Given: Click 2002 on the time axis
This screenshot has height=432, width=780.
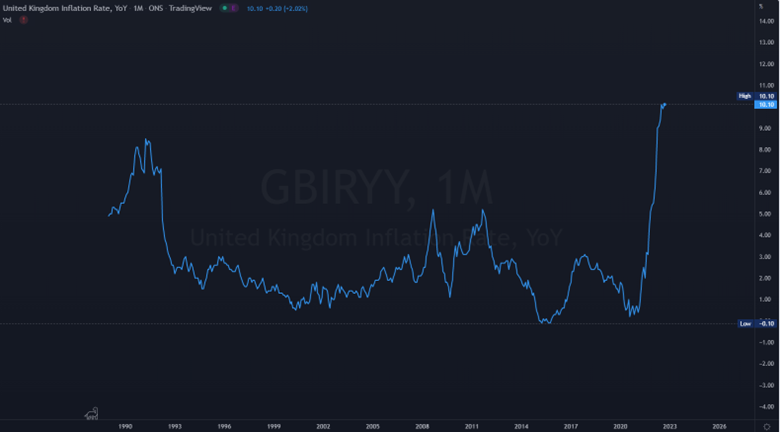Looking at the screenshot, I should click(x=323, y=427).
